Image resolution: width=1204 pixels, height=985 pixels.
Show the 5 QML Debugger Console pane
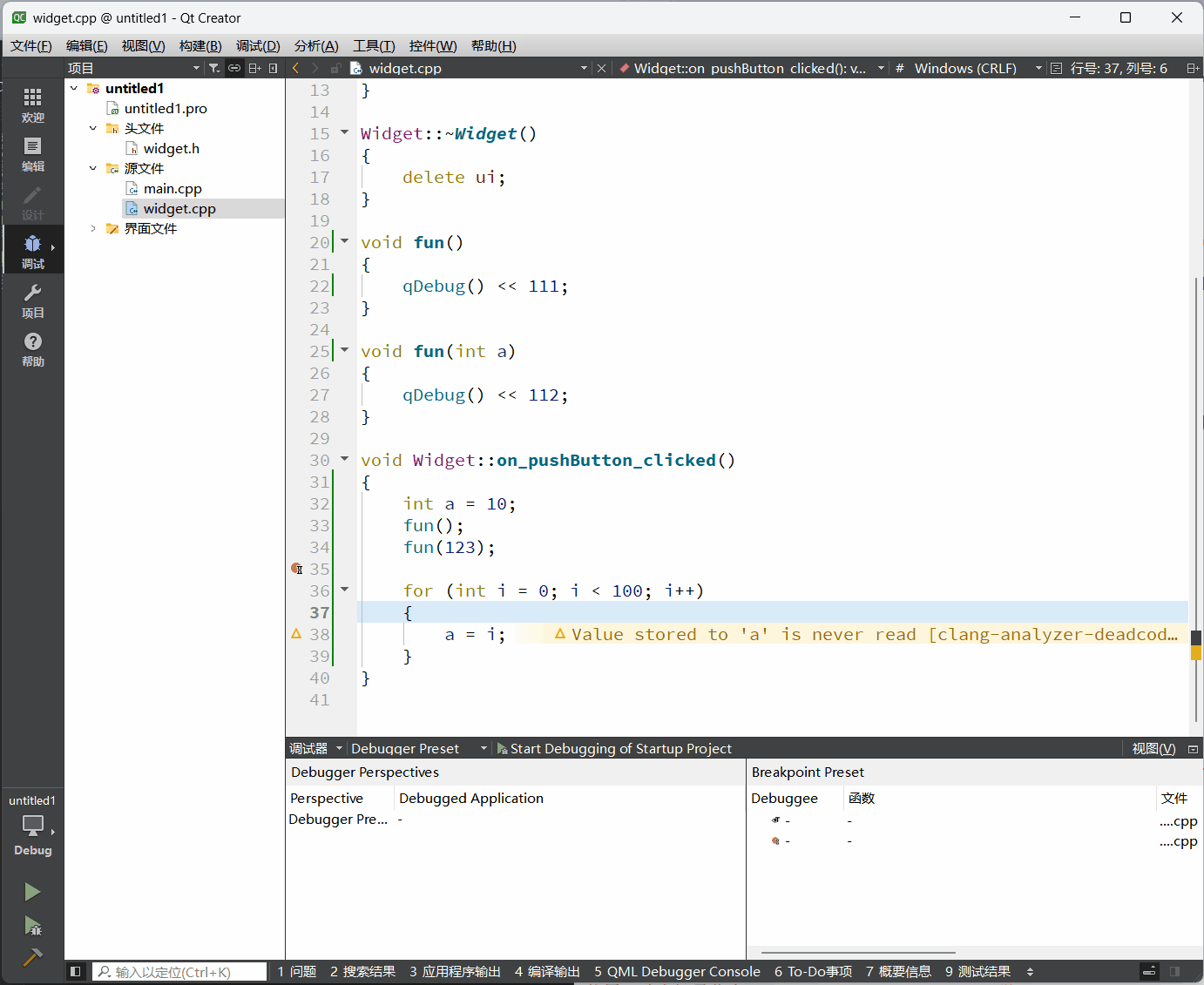click(677, 972)
